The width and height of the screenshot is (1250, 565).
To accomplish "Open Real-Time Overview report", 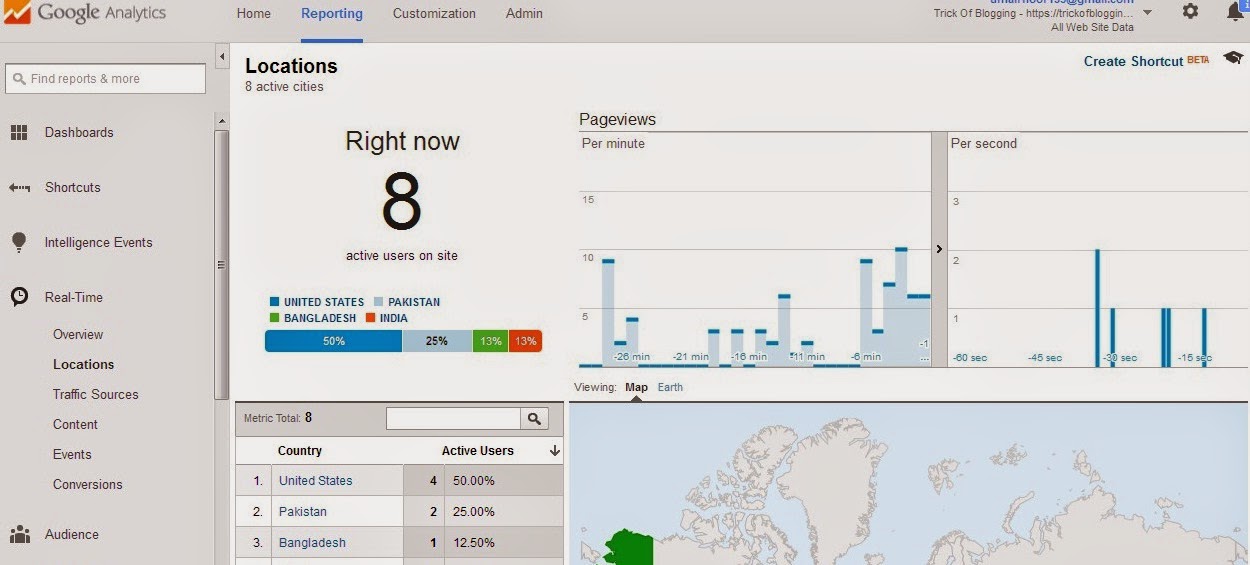I will tap(78, 334).
